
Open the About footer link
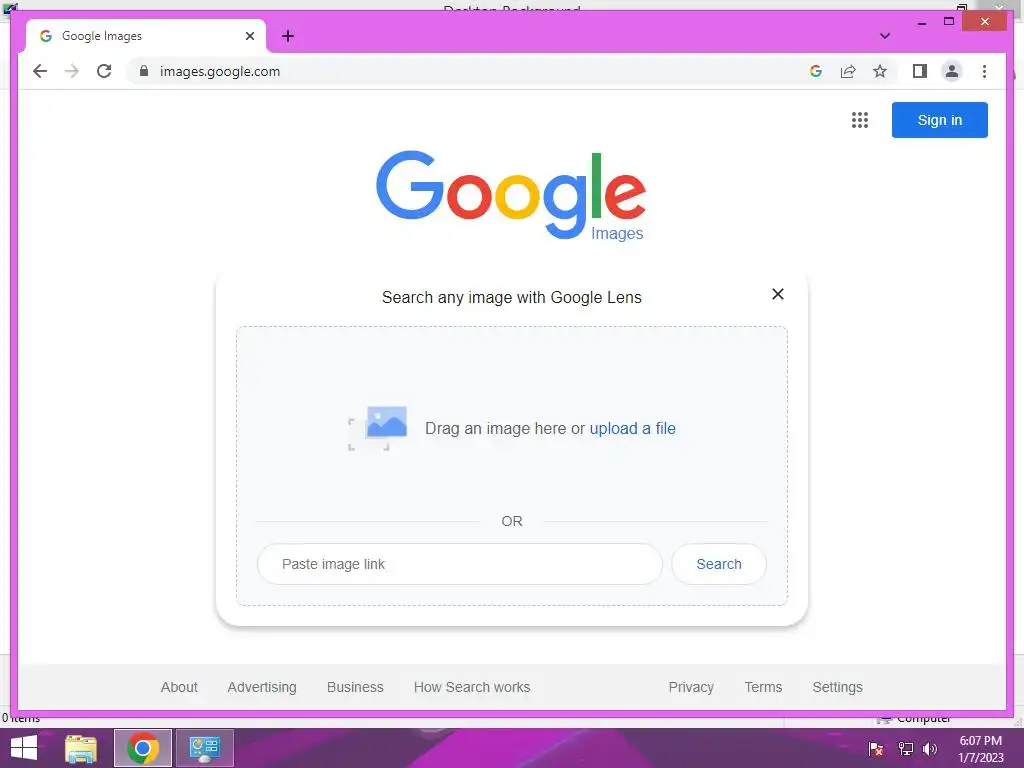[179, 687]
